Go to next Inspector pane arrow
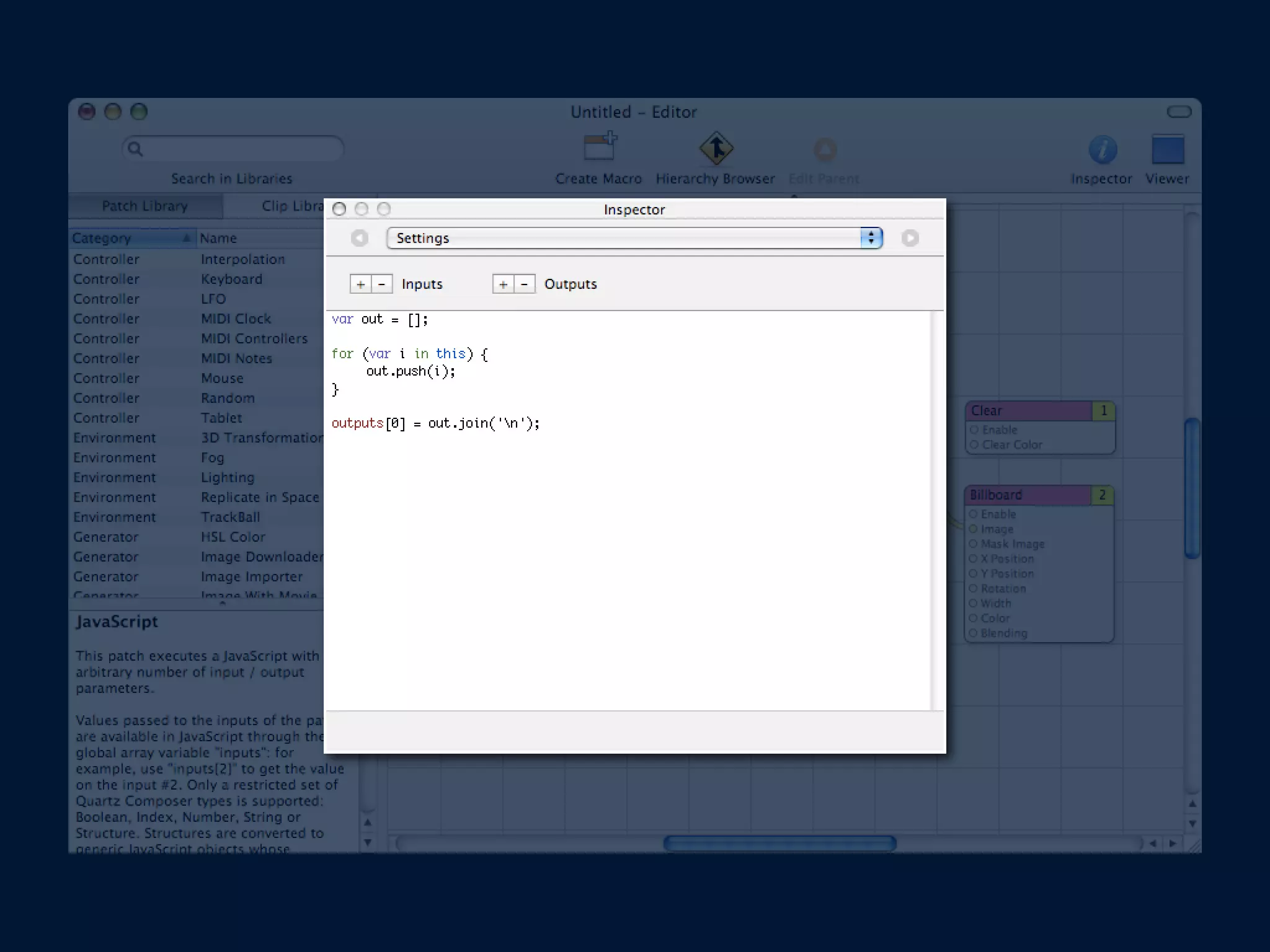1270x952 pixels. (910, 238)
